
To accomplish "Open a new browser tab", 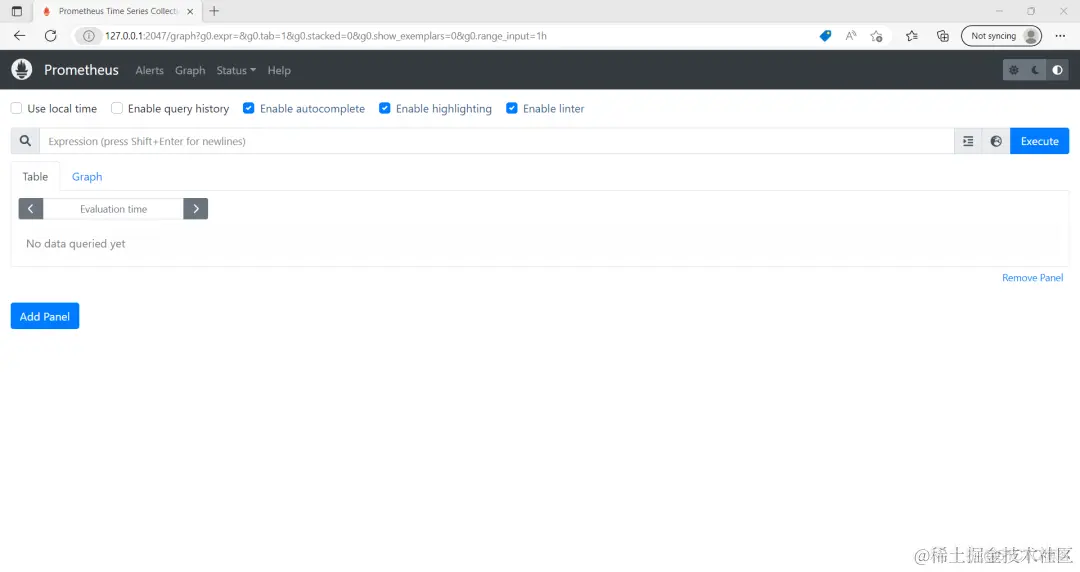I will point(214,11).
